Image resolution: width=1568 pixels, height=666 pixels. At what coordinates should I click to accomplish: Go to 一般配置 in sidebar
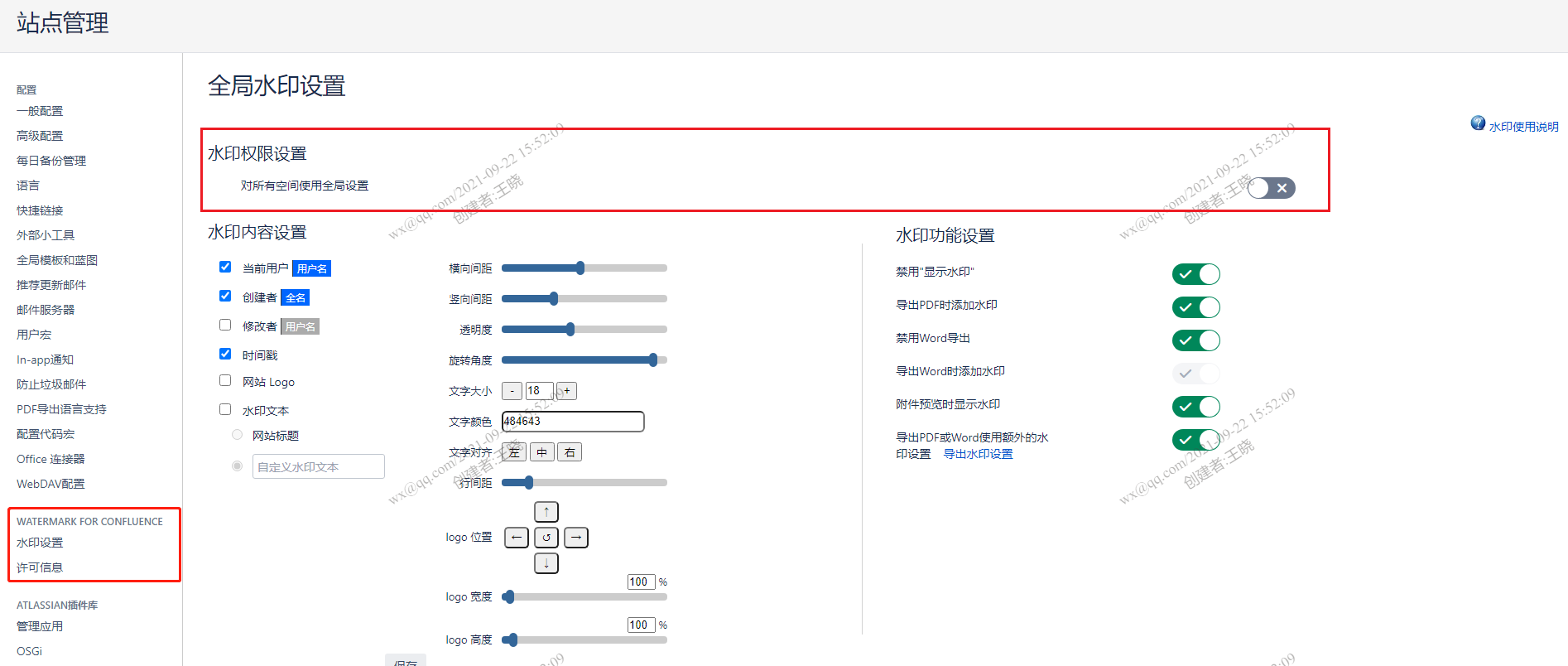click(x=40, y=111)
